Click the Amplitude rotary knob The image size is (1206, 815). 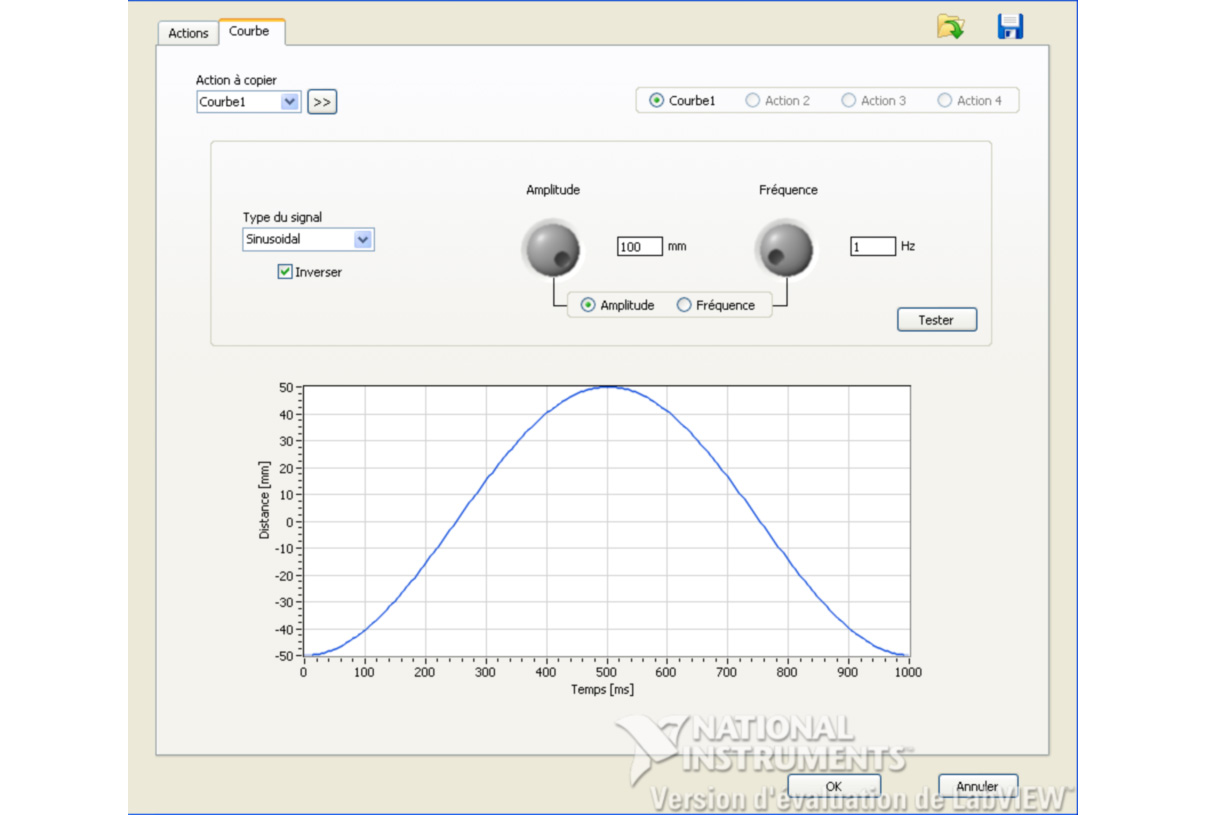[x=551, y=248]
